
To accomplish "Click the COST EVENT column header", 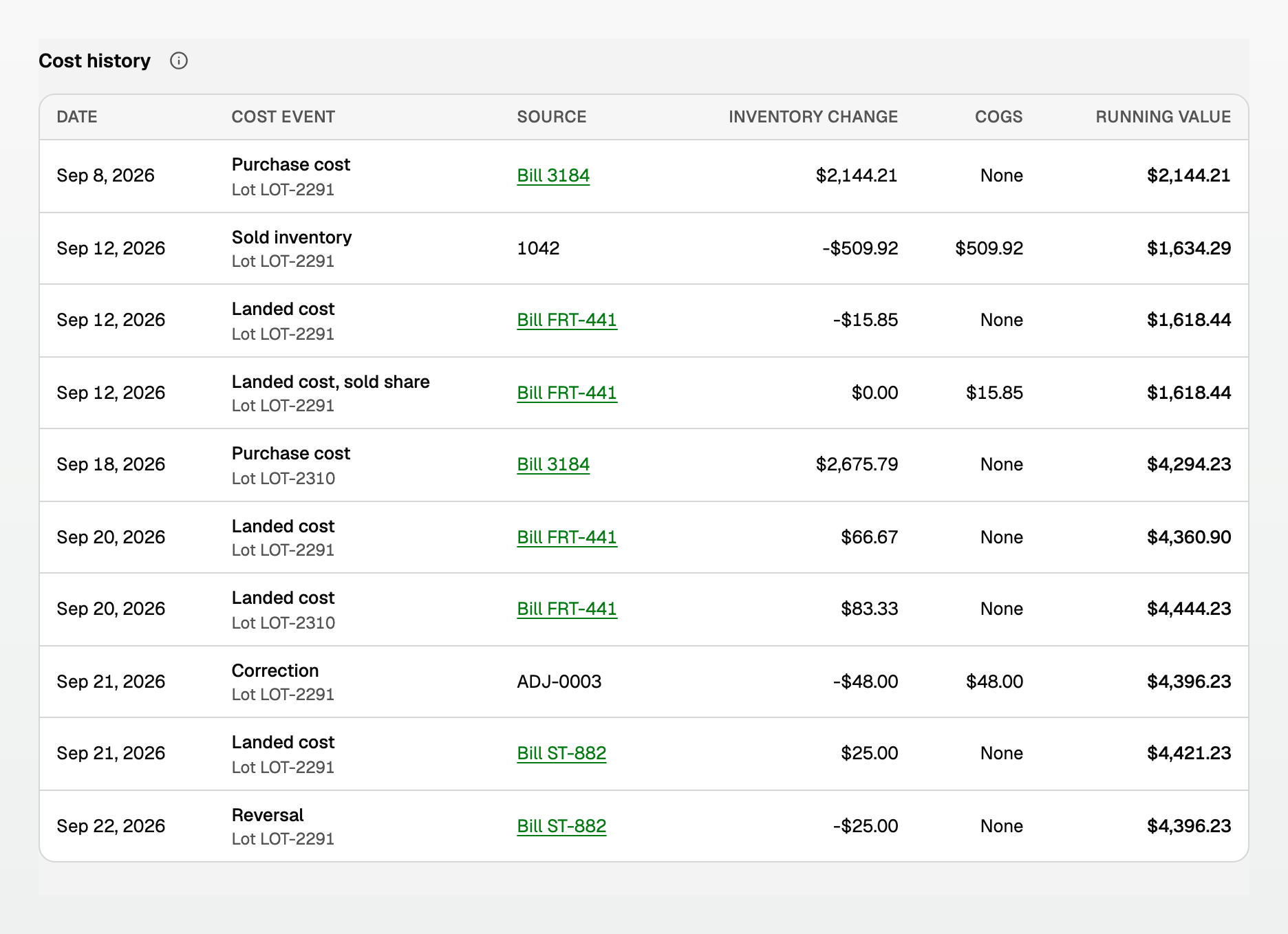I will (283, 117).
